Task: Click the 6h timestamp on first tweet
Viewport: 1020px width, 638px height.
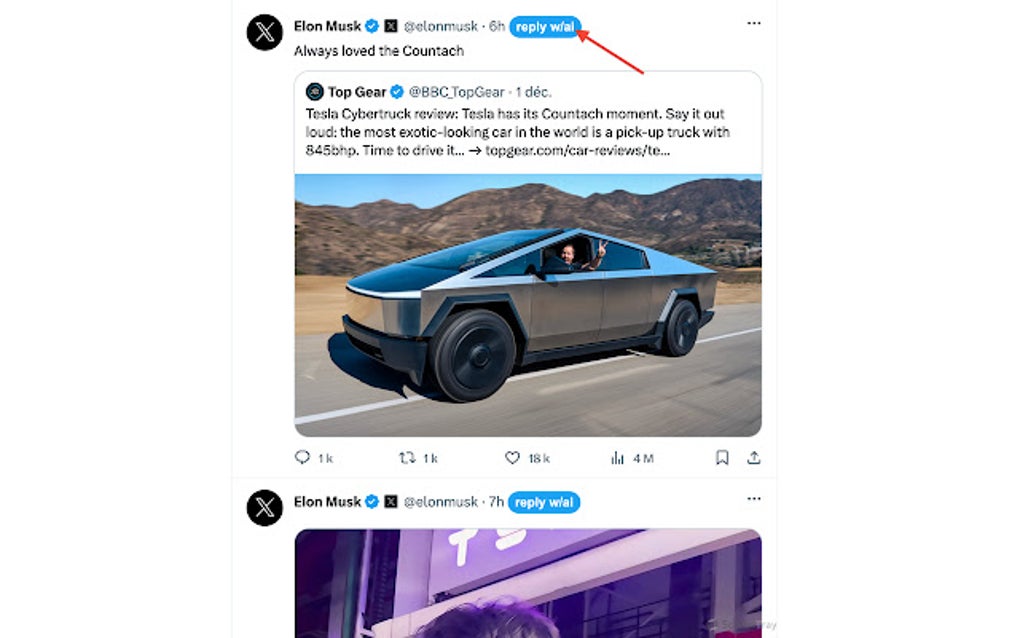Action: (497, 26)
